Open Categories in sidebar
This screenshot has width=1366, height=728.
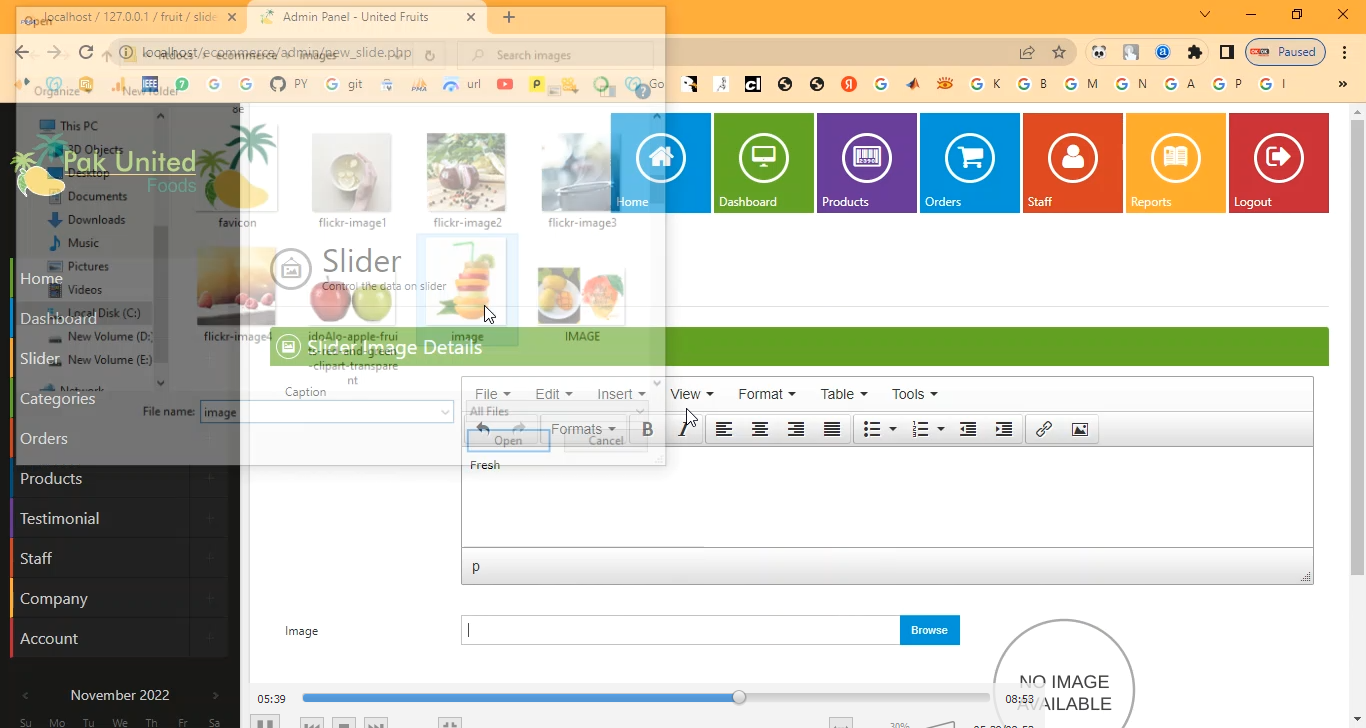point(58,399)
